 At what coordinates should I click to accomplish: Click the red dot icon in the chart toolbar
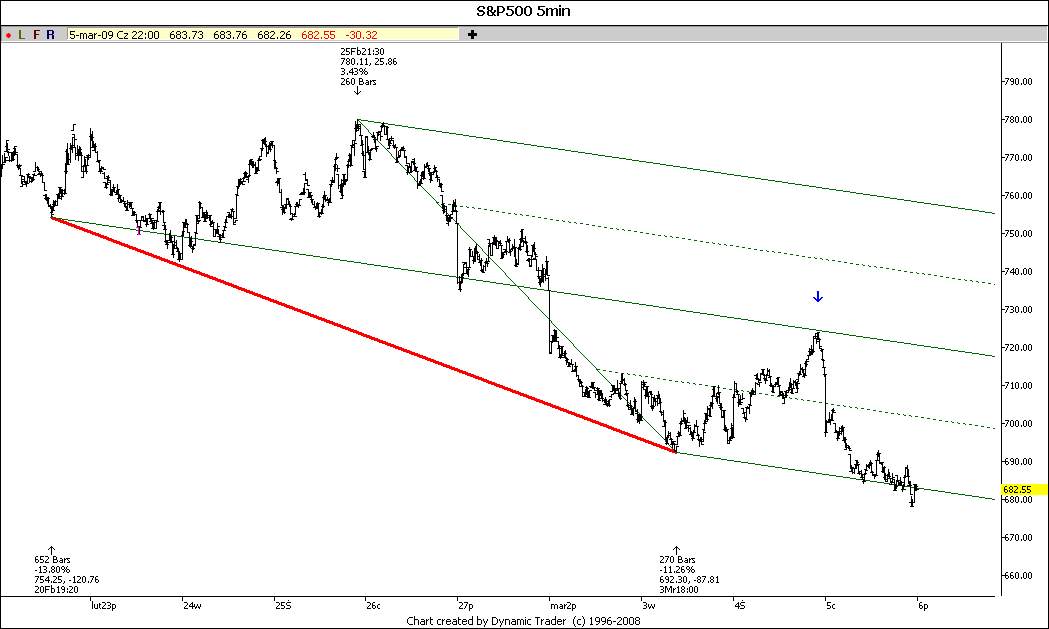point(9,35)
